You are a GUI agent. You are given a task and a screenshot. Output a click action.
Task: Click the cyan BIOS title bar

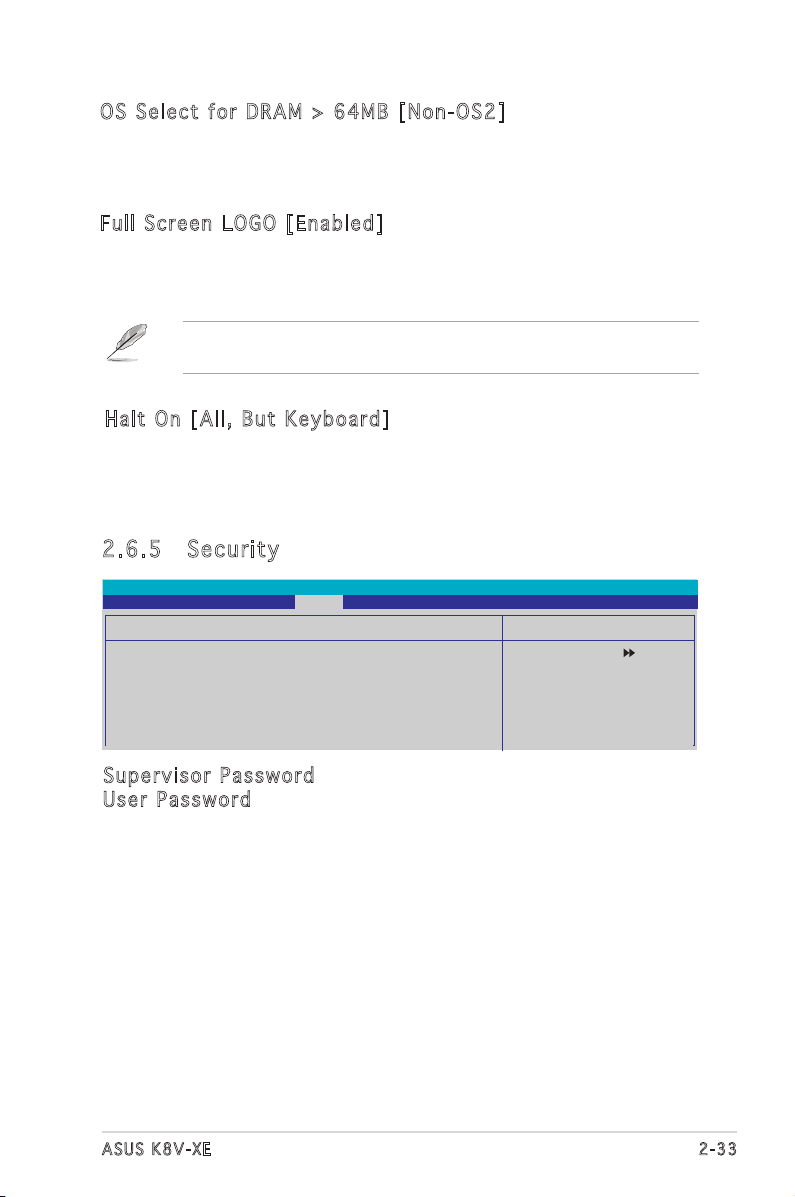[x=399, y=587]
